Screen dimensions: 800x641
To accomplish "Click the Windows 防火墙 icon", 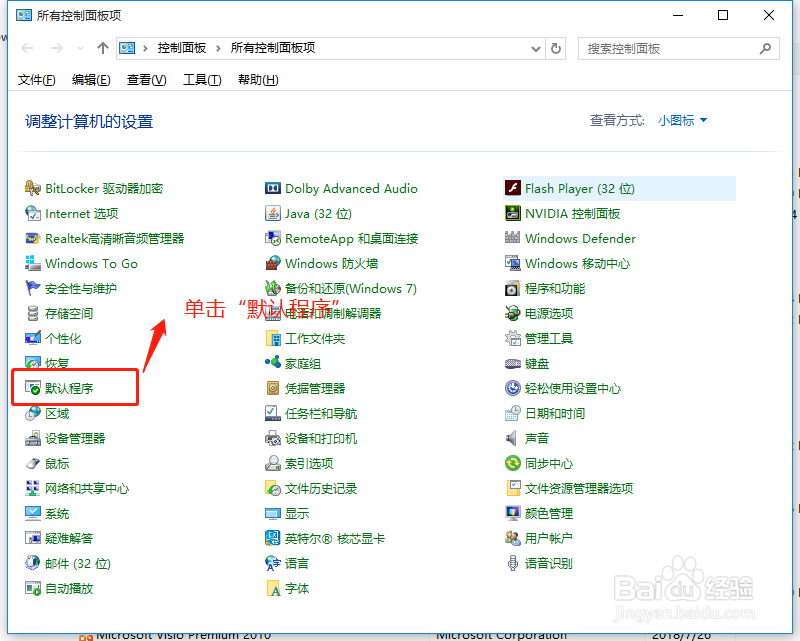I will coord(273,263).
